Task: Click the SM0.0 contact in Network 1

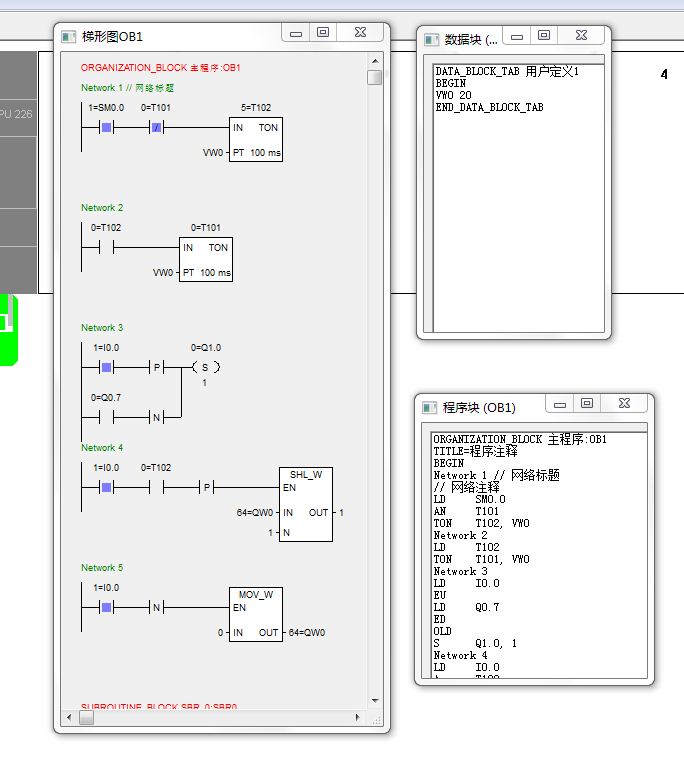Action: [106, 128]
